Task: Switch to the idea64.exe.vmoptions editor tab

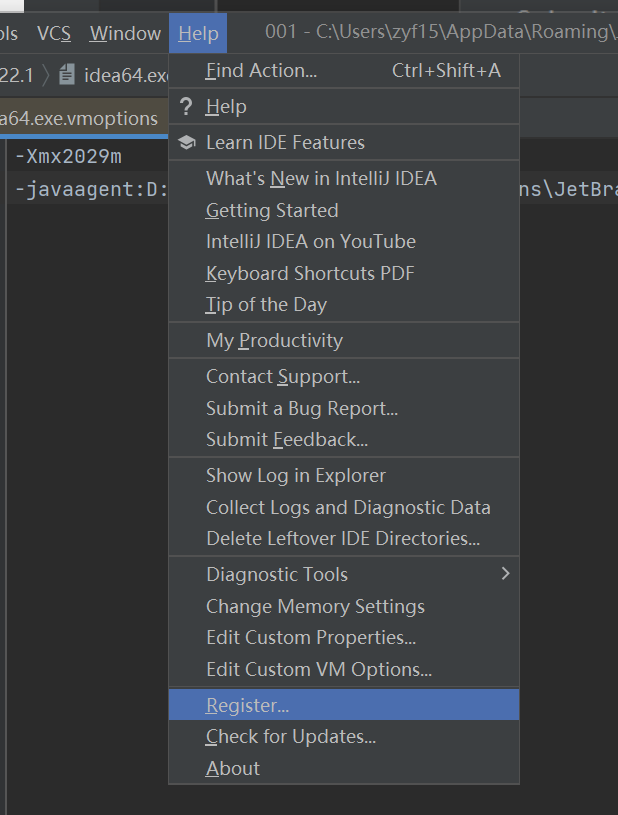Action: pos(79,119)
